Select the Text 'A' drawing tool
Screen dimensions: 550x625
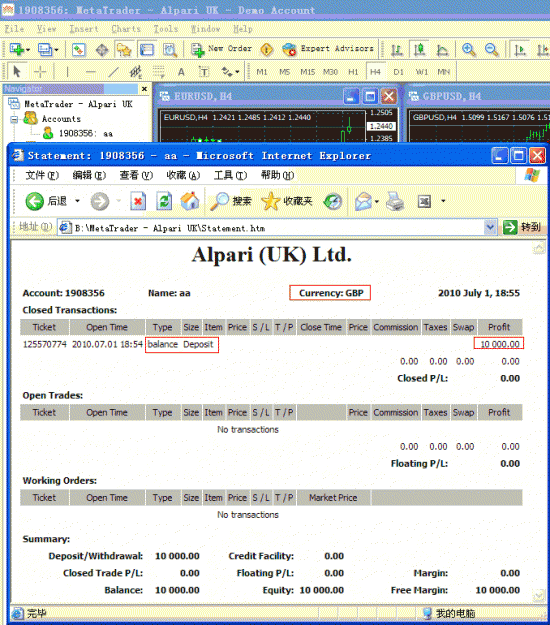click(x=181, y=72)
